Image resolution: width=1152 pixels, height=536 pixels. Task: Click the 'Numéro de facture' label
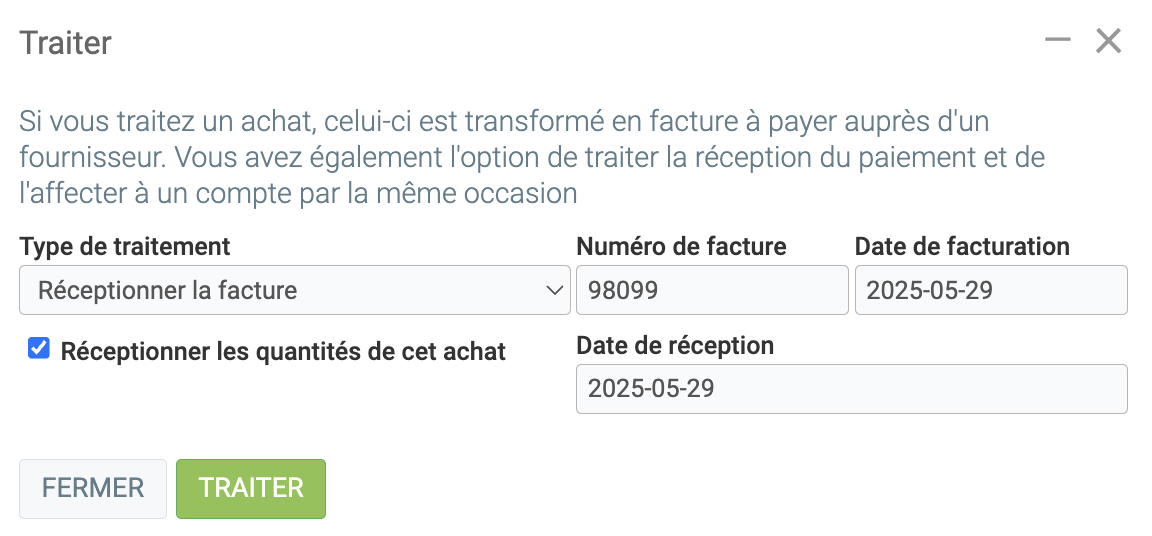[x=681, y=246]
